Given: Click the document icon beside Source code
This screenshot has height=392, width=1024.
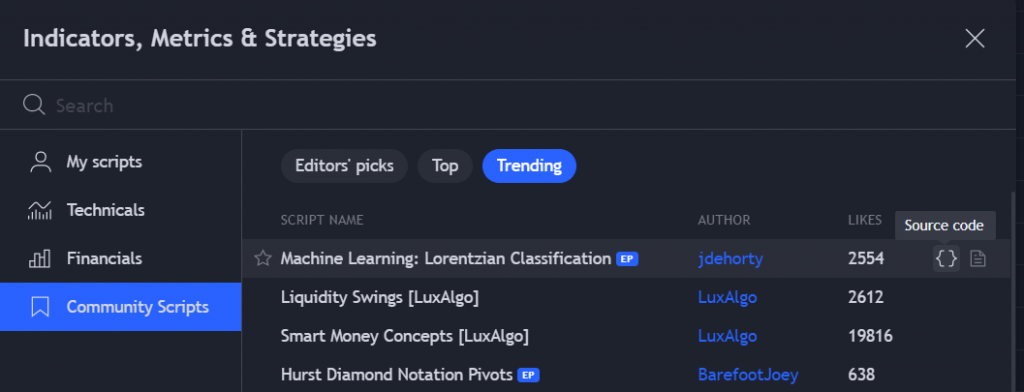Looking at the screenshot, I should [978, 259].
